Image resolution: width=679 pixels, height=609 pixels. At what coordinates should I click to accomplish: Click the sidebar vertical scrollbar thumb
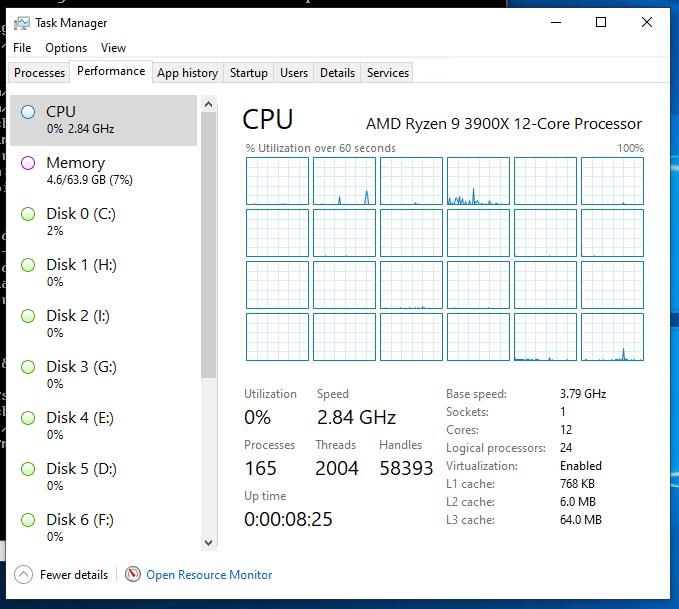[209, 245]
